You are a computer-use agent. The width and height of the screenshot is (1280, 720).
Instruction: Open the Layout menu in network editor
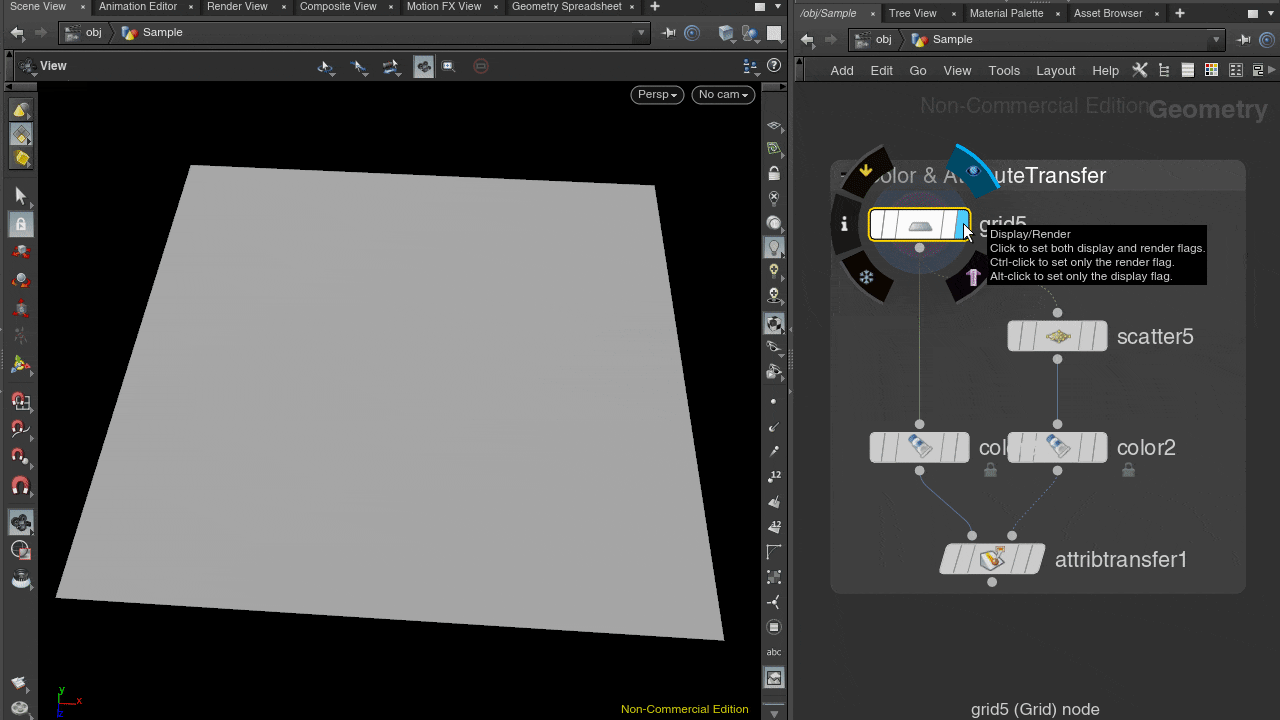(1055, 70)
